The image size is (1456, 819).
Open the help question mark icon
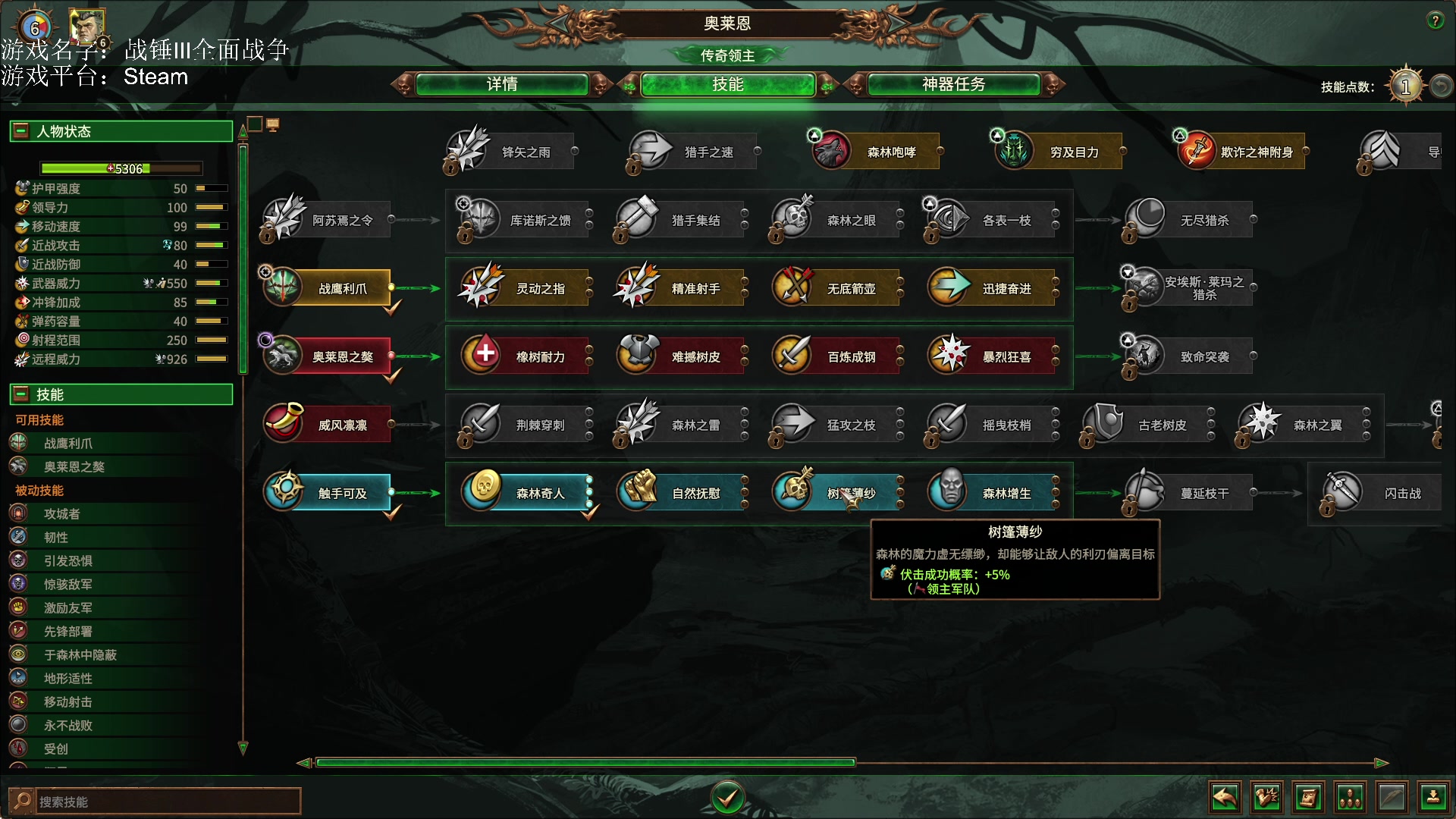coord(1436,20)
